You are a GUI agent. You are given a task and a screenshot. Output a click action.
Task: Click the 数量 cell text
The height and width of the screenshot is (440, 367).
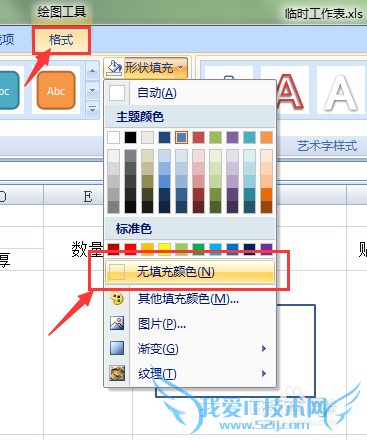[87, 250]
